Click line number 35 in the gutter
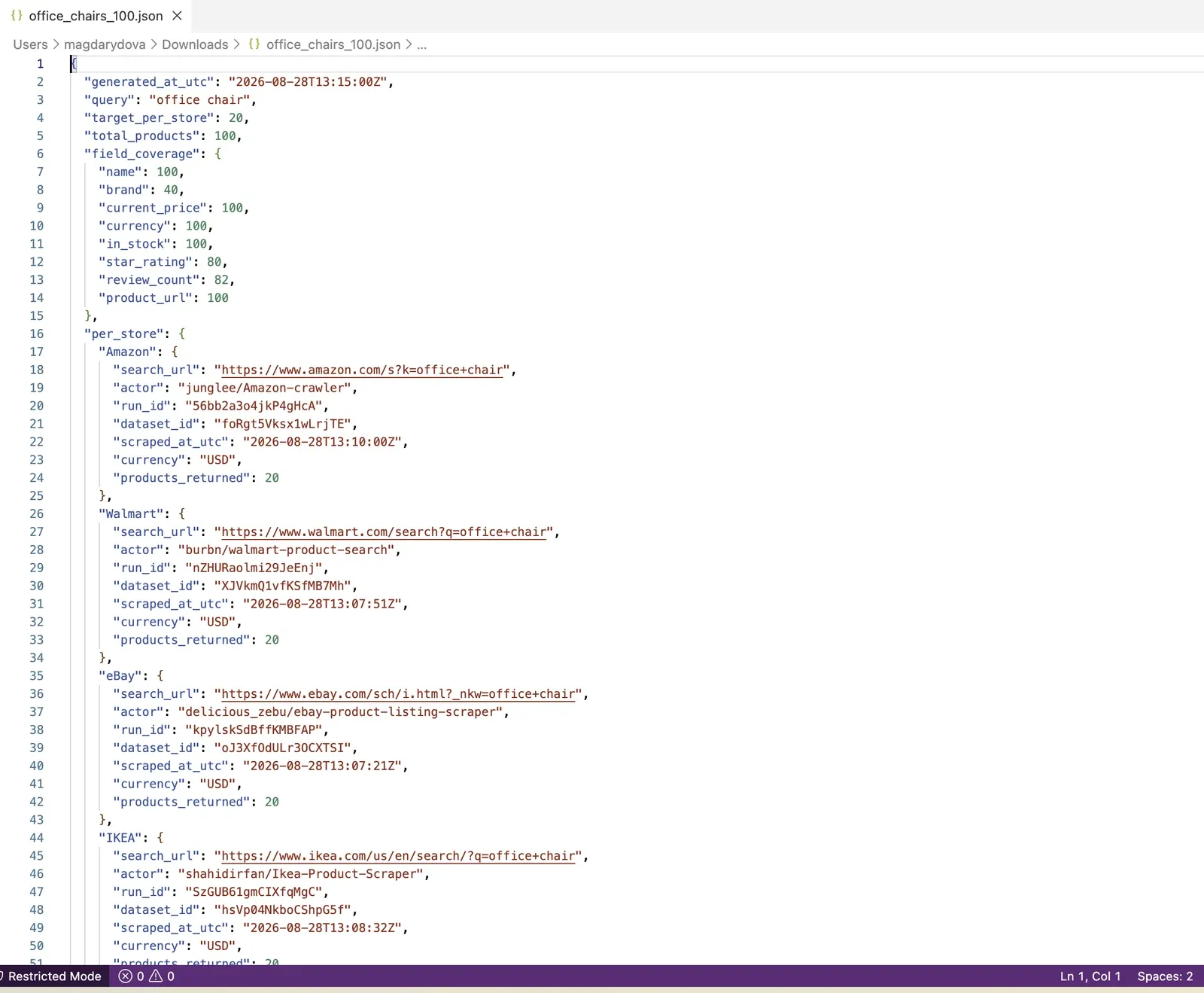Image resolution: width=1204 pixels, height=993 pixels. [x=36, y=675]
